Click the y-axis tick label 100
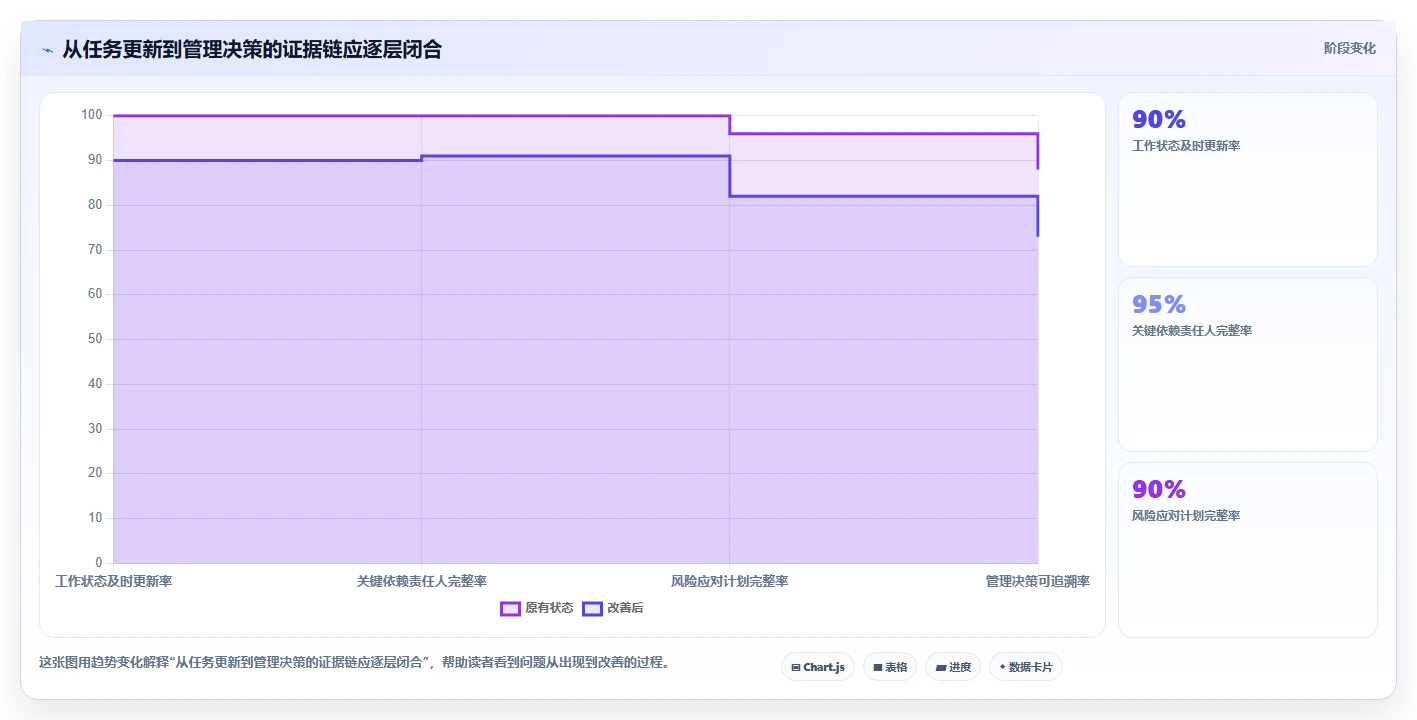The image size is (1417, 720). 92,115
